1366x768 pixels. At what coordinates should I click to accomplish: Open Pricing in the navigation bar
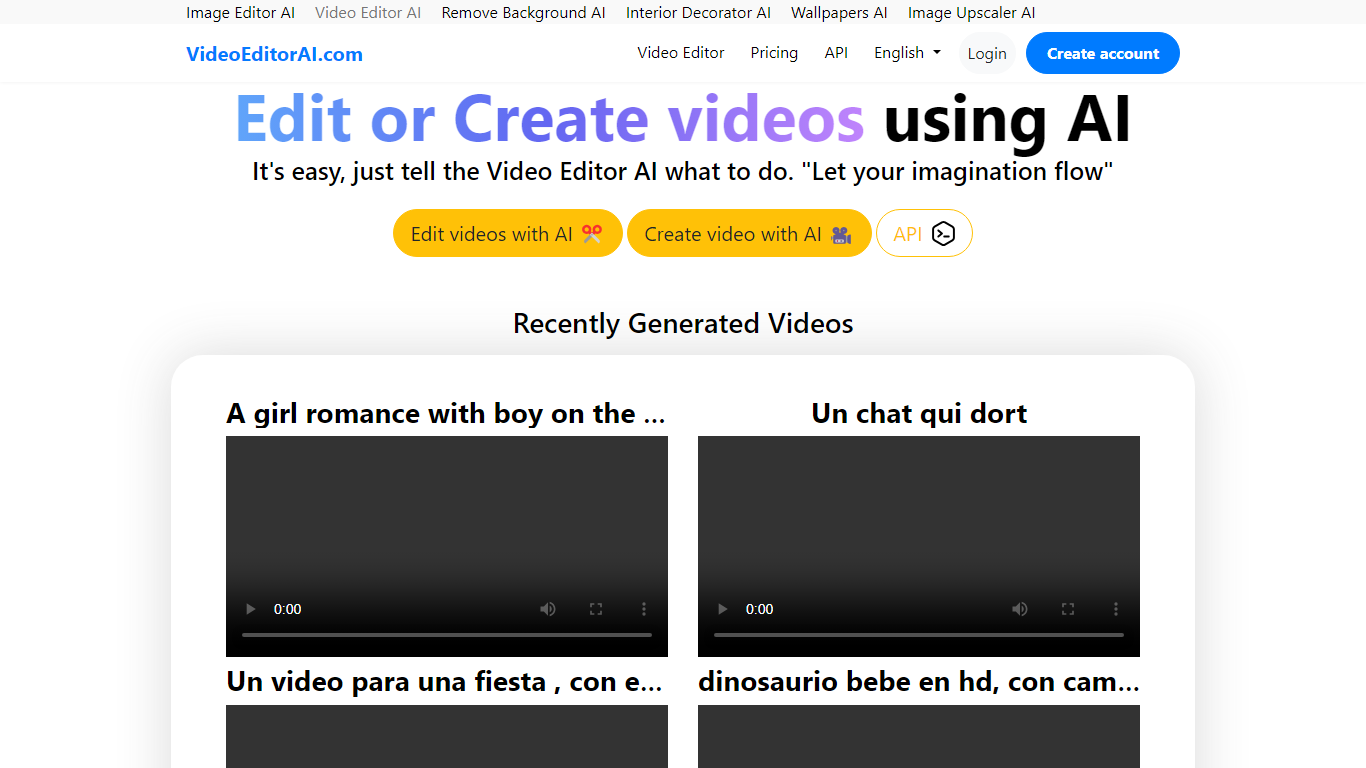pos(774,53)
